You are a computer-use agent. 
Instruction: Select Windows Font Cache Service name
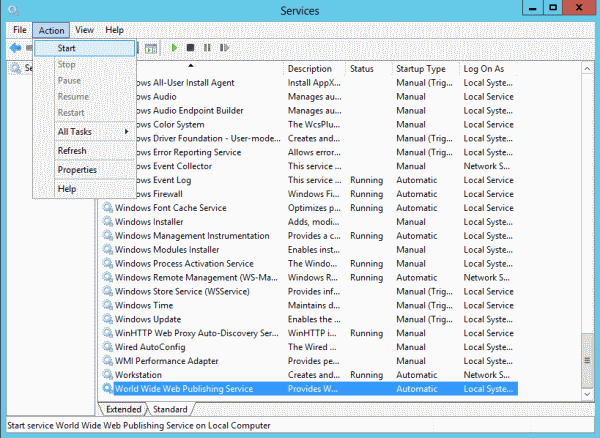(171, 208)
